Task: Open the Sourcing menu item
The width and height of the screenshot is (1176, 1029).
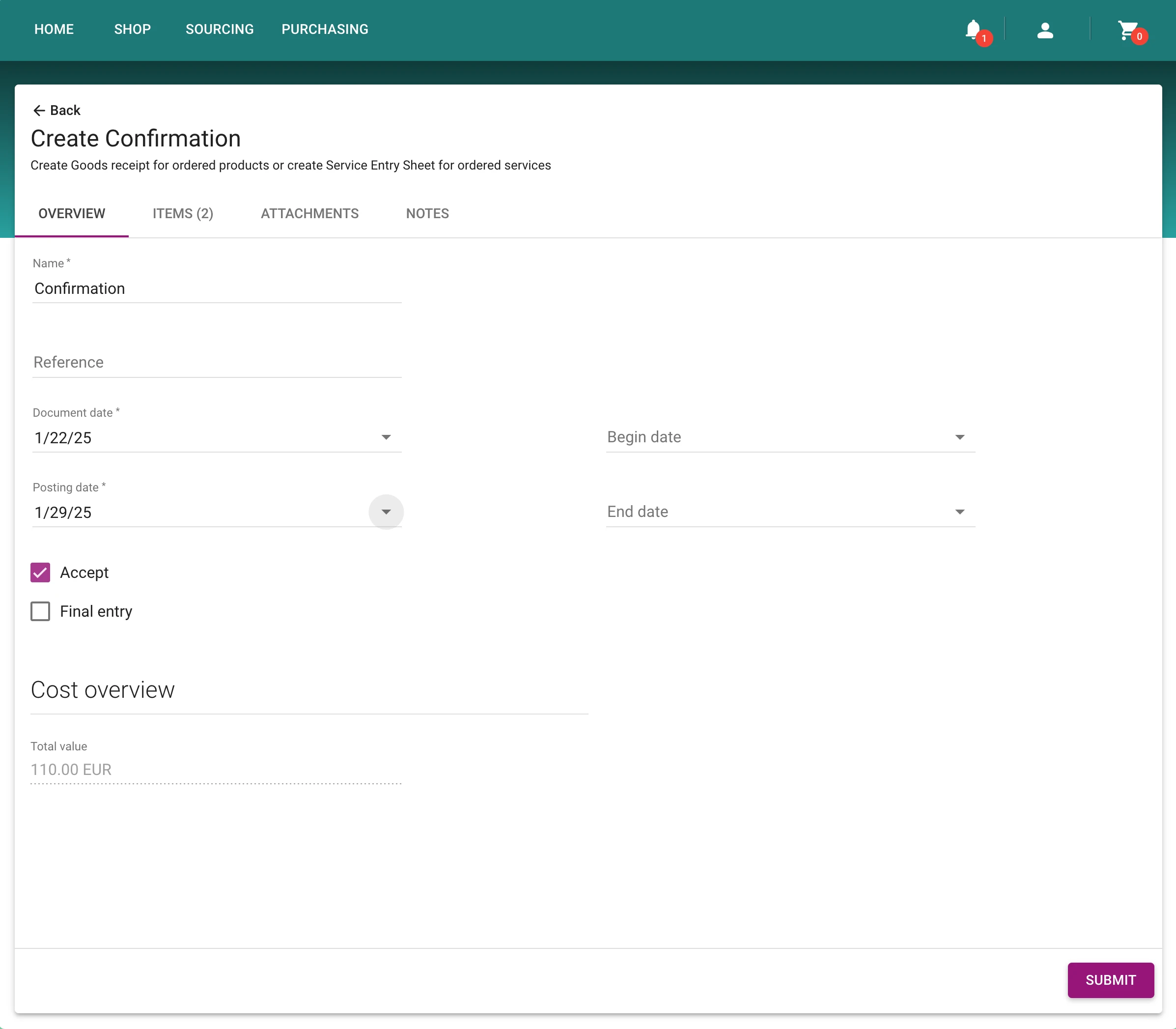Action: coord(219,29)
